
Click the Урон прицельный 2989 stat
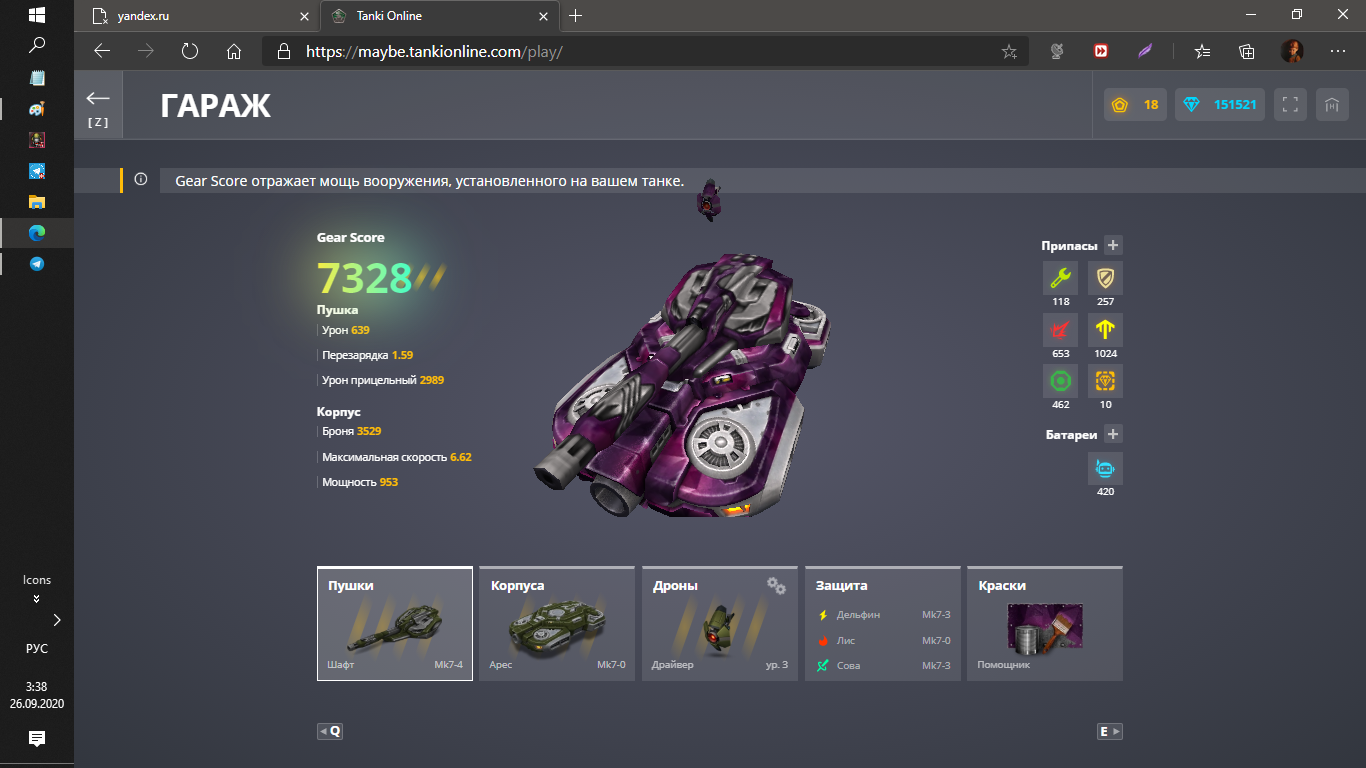pyautogui.click(x=383, y=380)
